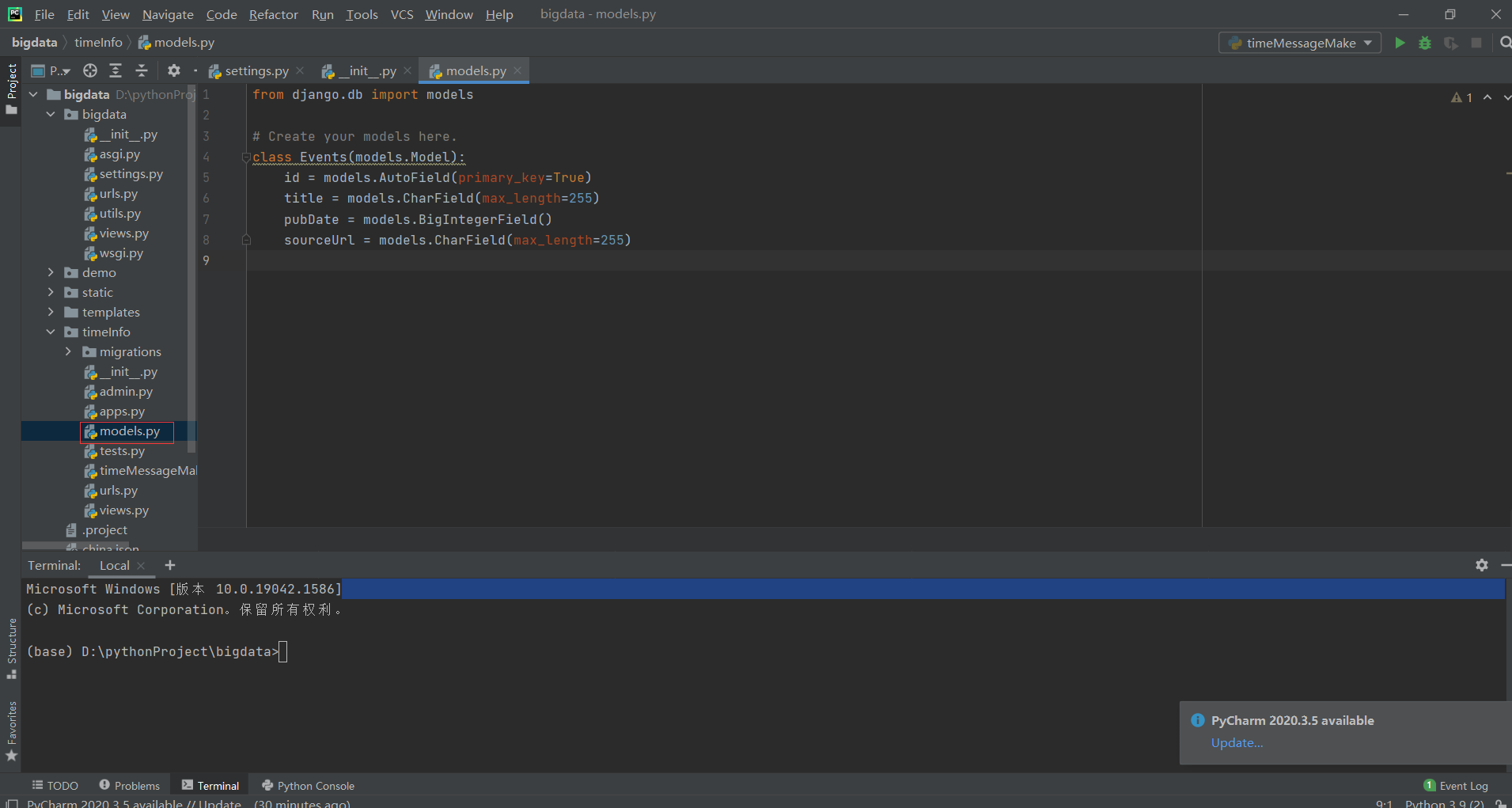Image resolution: width=1512 pixels, height=808 pixels.
Task: Add a new terminal session tab
Action: (170, 565)
